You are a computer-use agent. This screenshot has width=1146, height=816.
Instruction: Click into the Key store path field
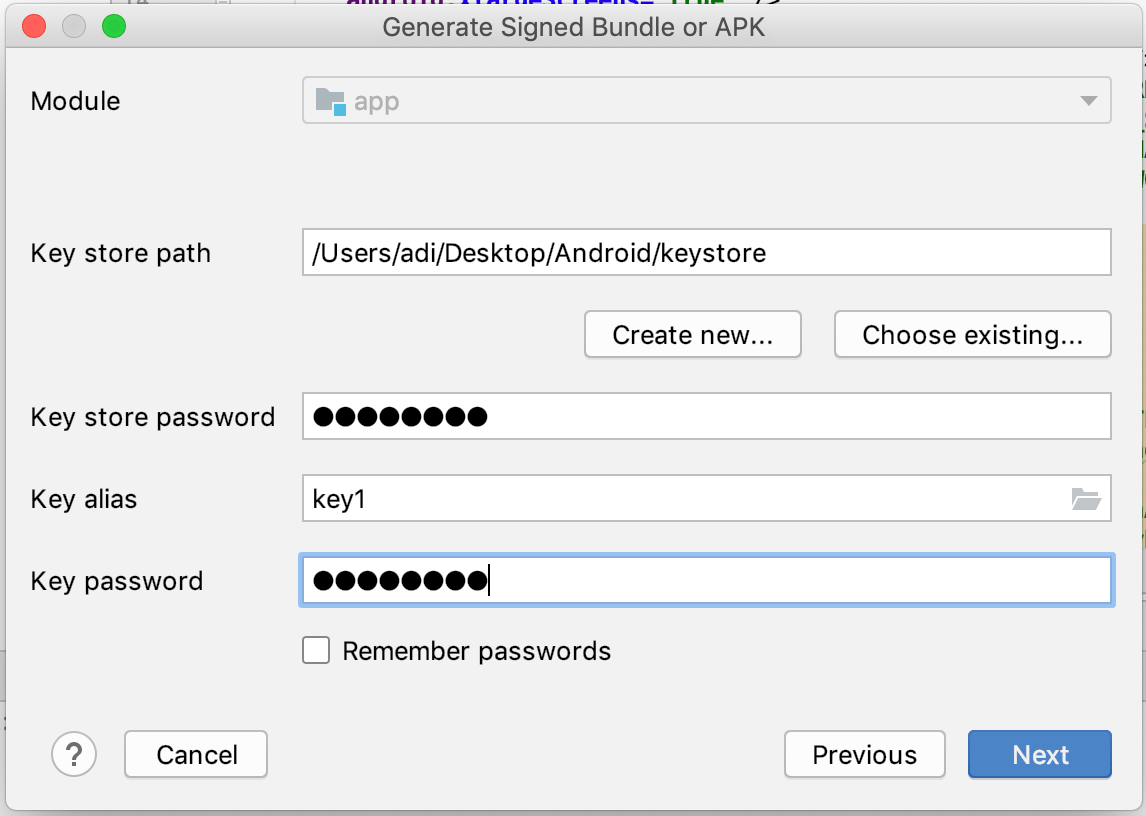tap(706, 253)
